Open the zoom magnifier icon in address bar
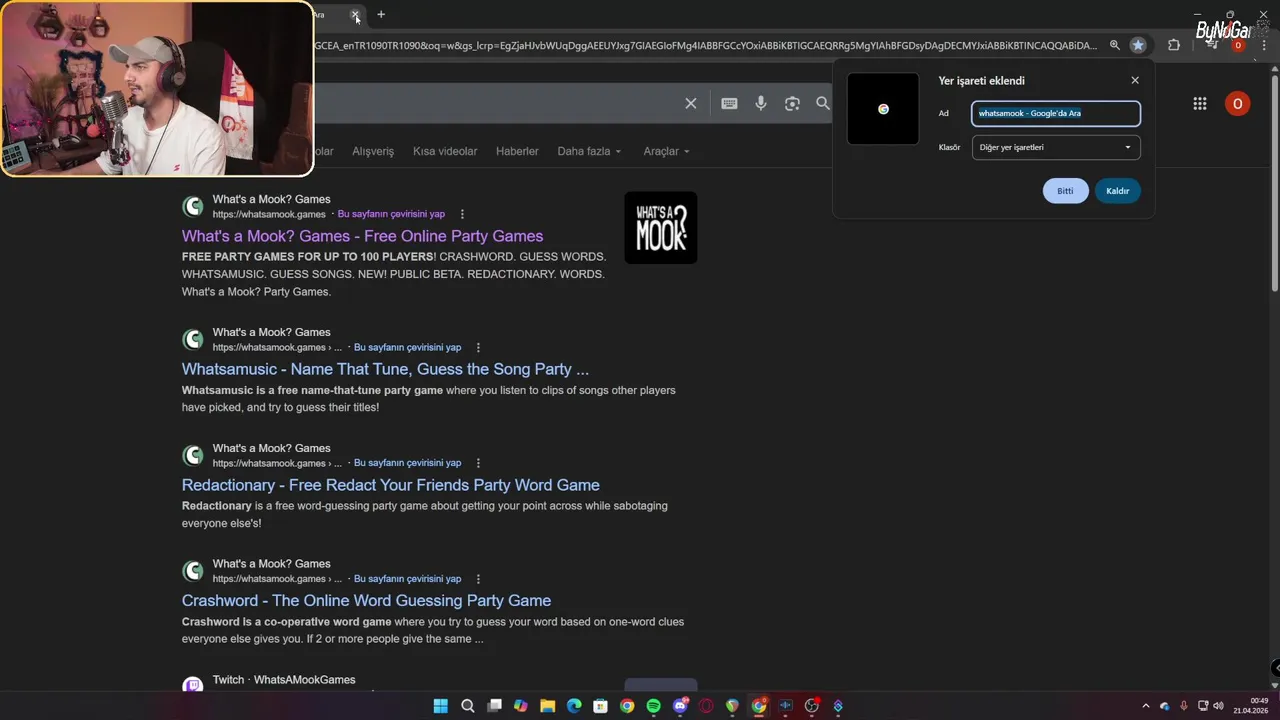 1115,45
